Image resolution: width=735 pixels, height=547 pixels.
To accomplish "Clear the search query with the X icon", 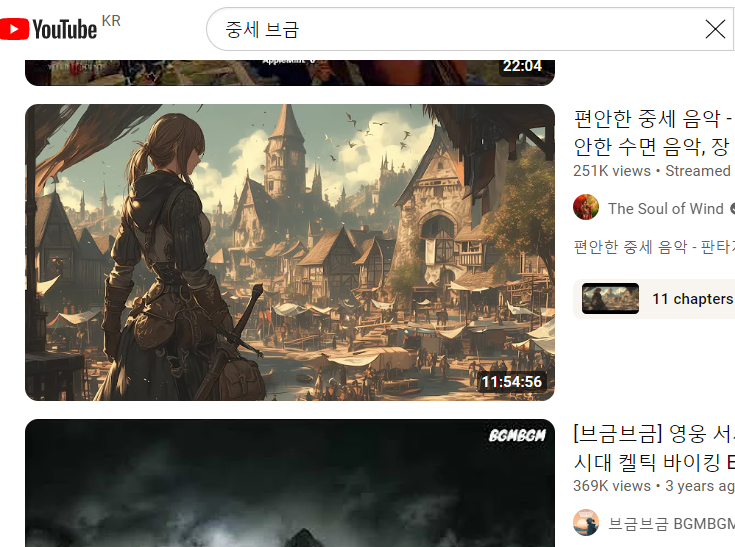I will (715, 30).
